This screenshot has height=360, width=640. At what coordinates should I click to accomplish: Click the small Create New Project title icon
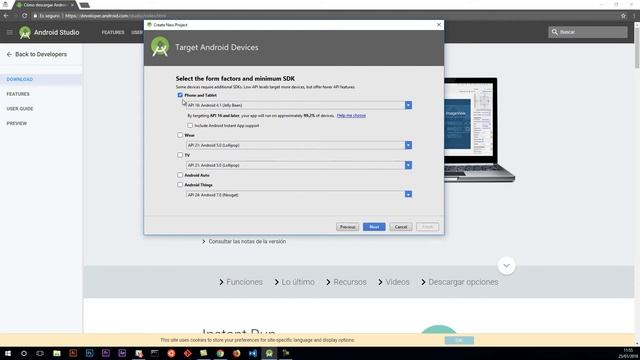coord(149,25)
